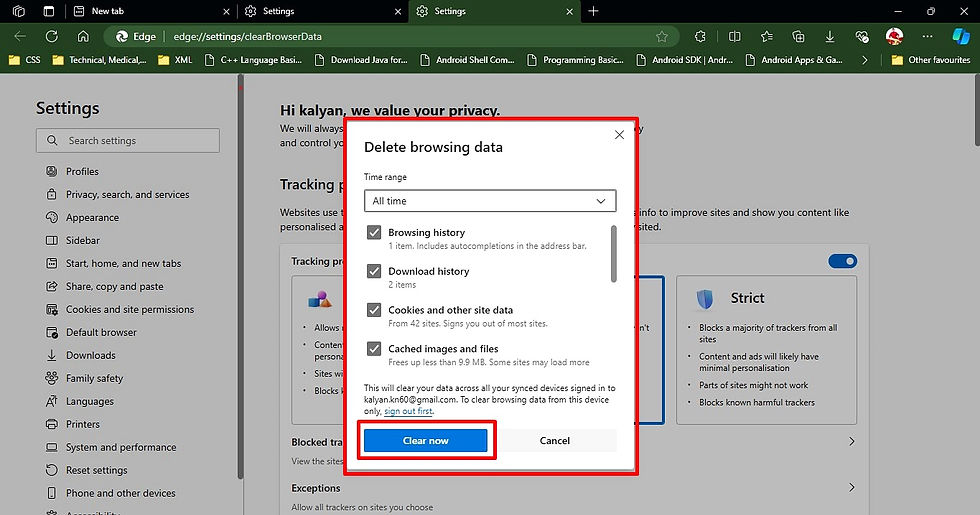Add page to favourites star icon
980x515 pixels.
pyautogui.click(x=662, y=37)
